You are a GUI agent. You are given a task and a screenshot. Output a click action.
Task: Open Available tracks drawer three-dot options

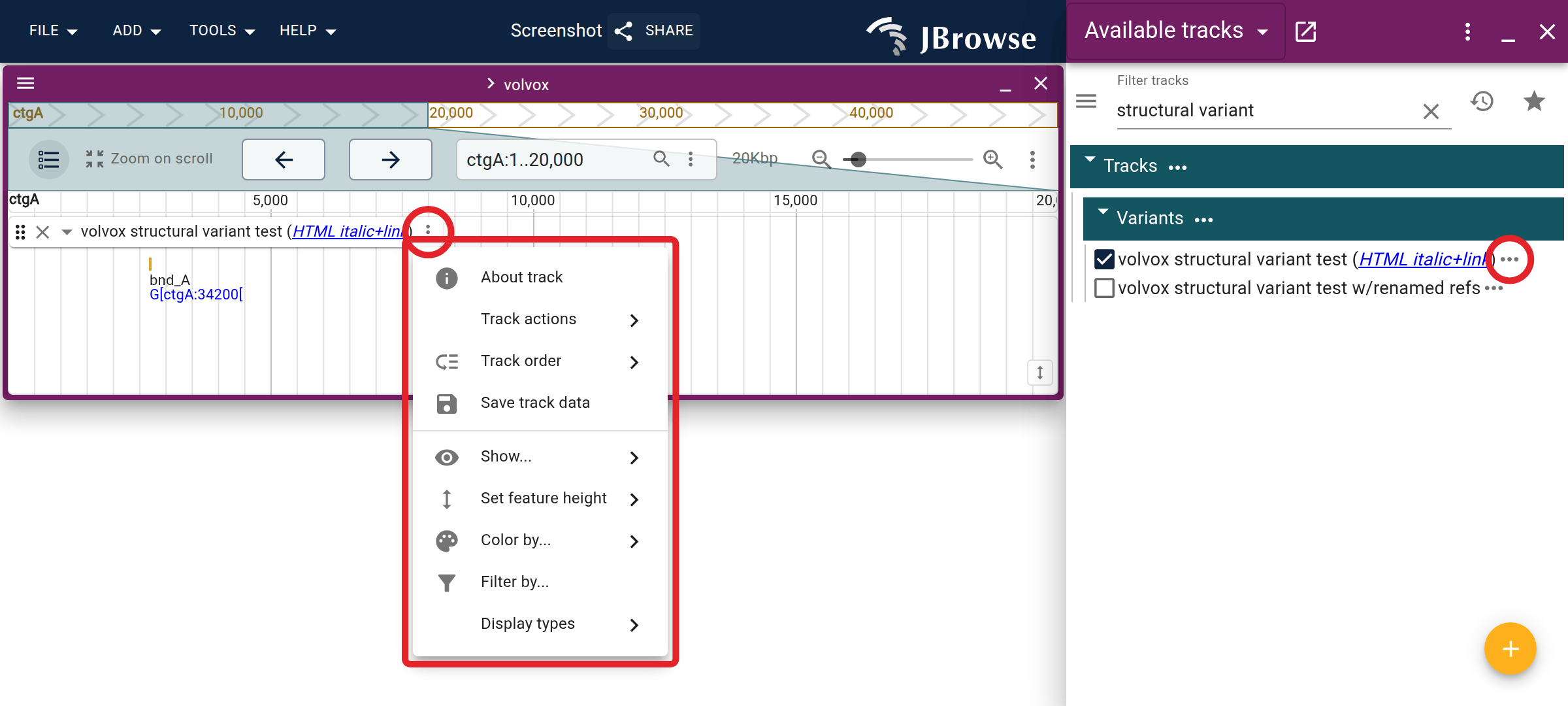(1467, 31)
